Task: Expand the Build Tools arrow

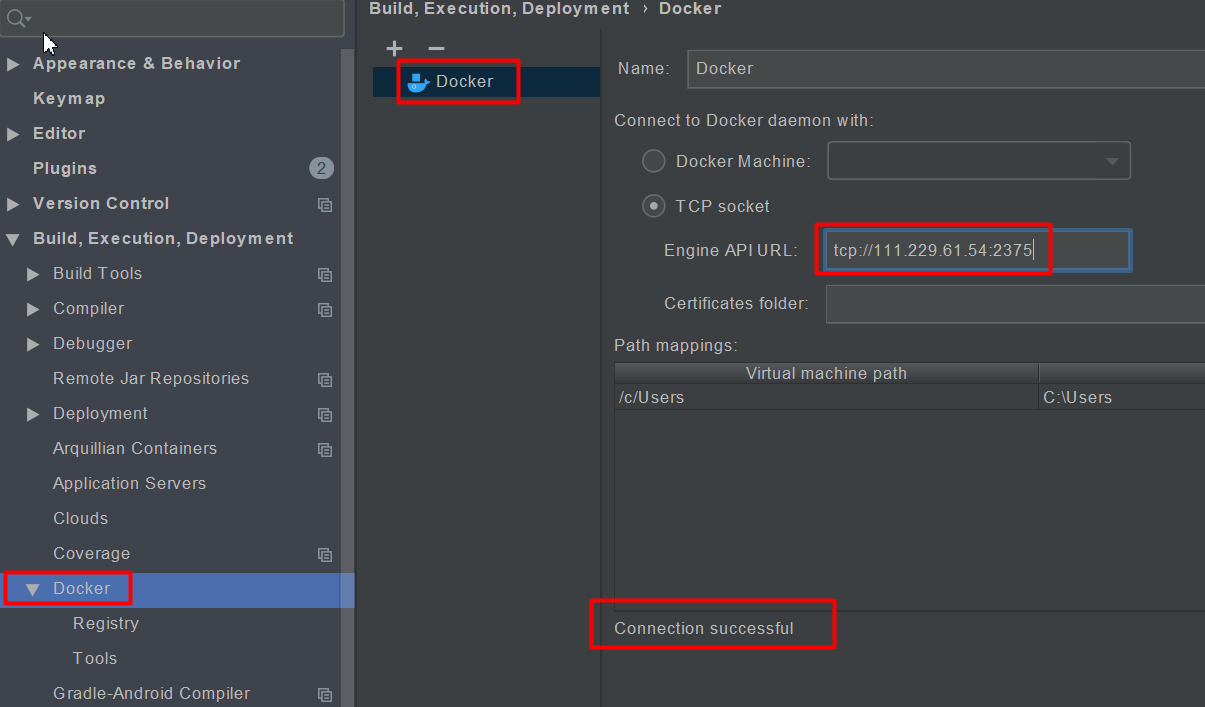Action: (x=33, y=274)
